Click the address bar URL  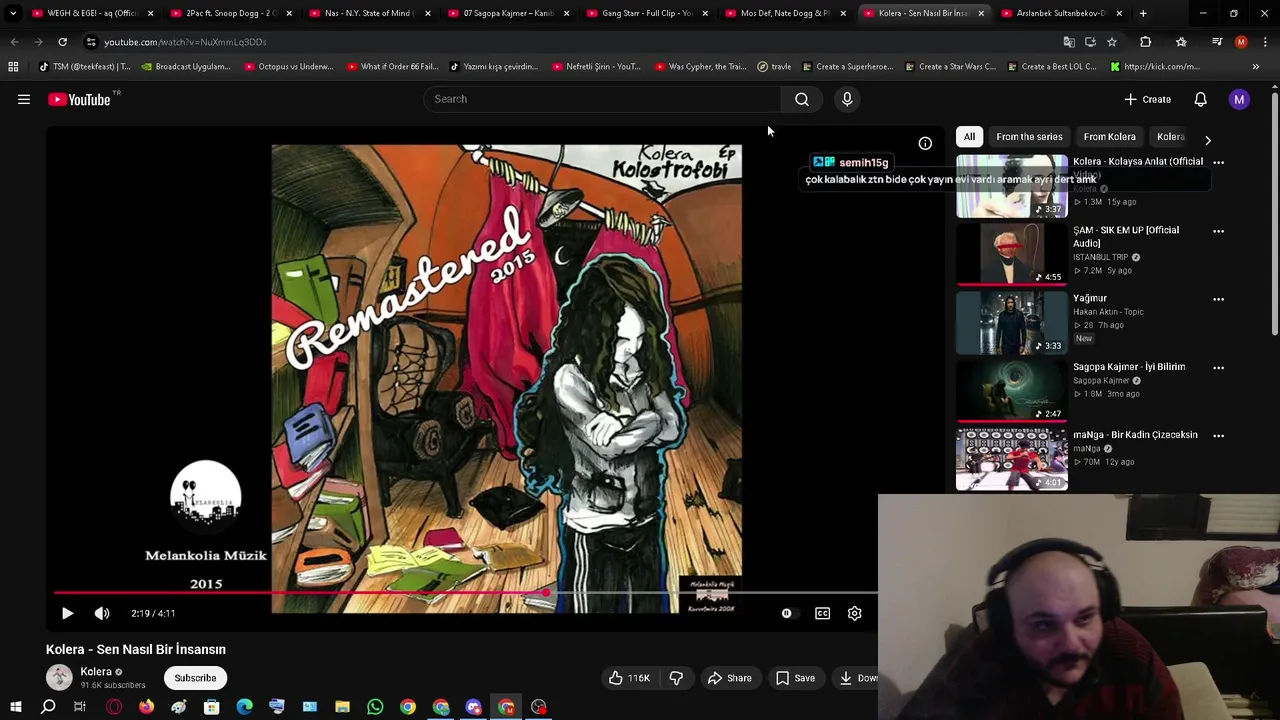[x=185, y=42]
